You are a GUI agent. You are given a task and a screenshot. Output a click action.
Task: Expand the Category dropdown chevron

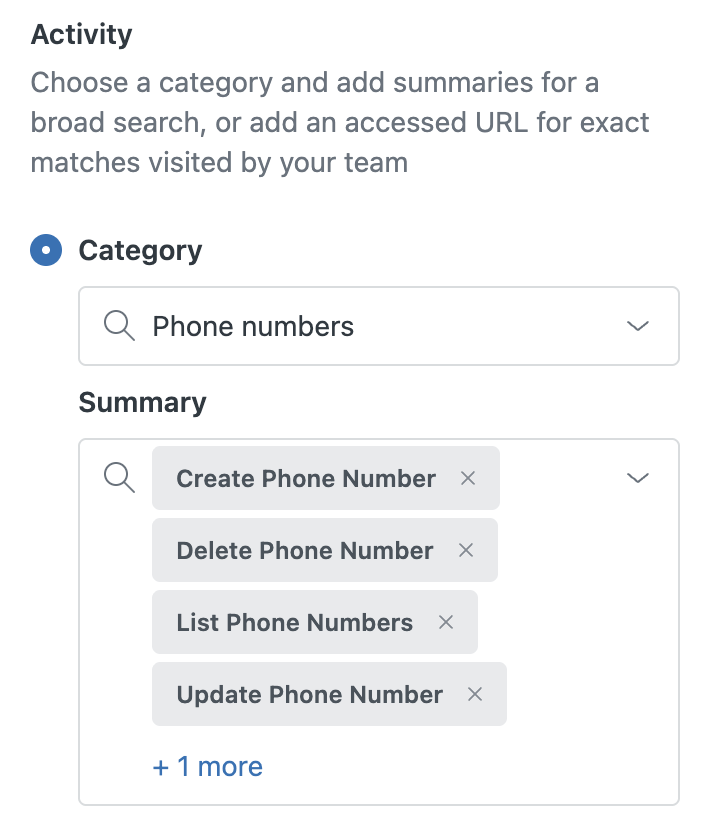point(637,326)
